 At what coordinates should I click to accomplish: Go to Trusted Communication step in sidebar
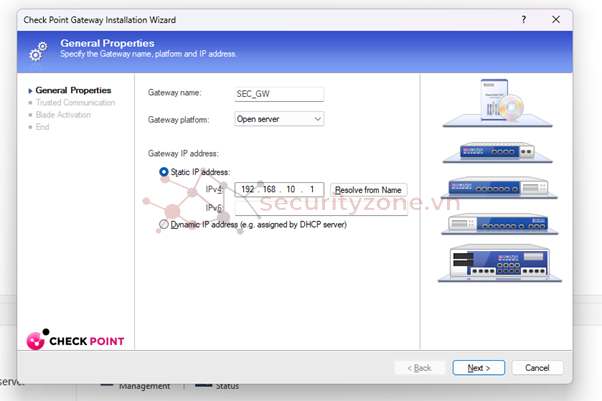click(75, 102)
